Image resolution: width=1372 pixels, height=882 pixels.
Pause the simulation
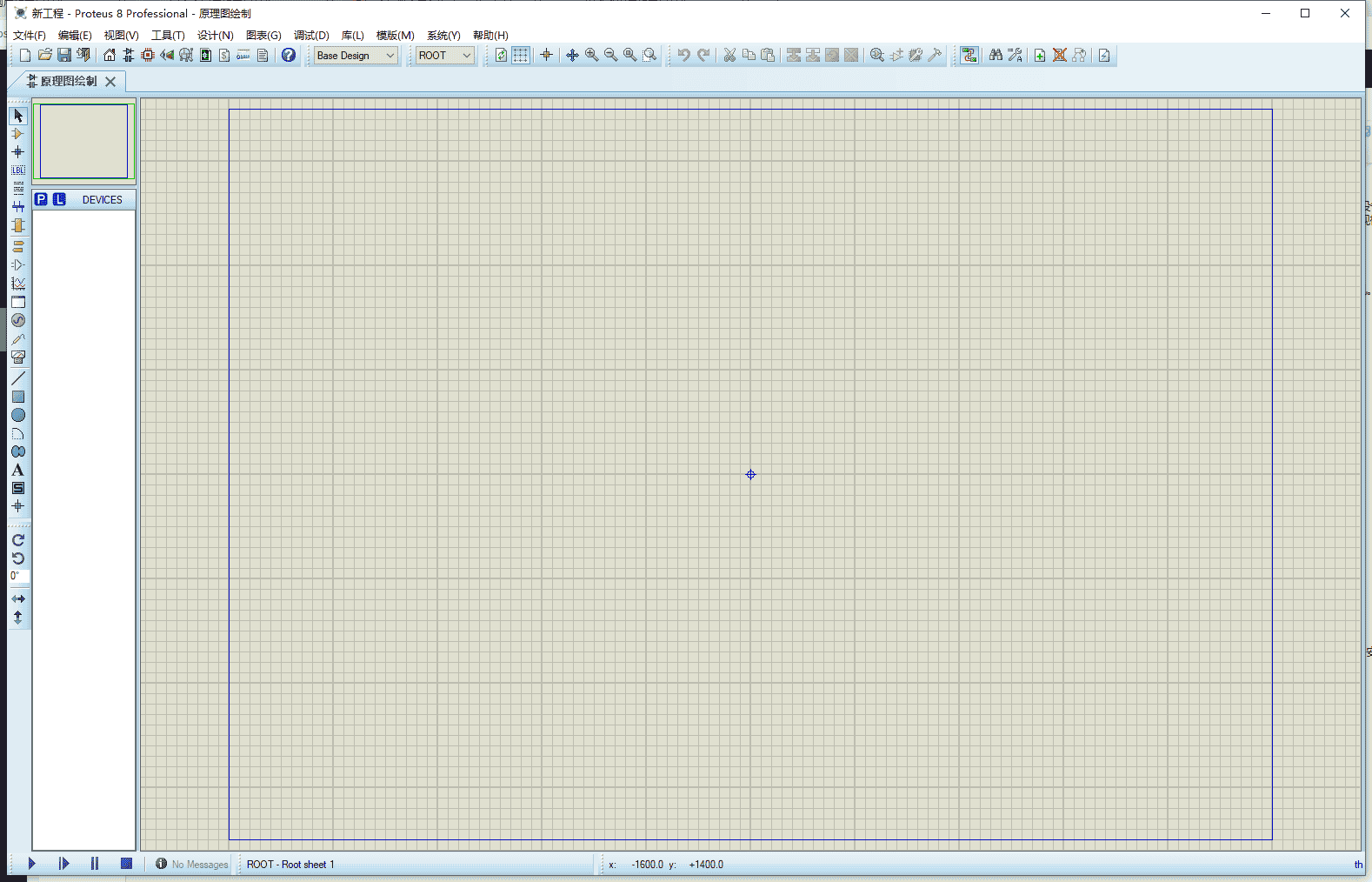tap(95, 864)
